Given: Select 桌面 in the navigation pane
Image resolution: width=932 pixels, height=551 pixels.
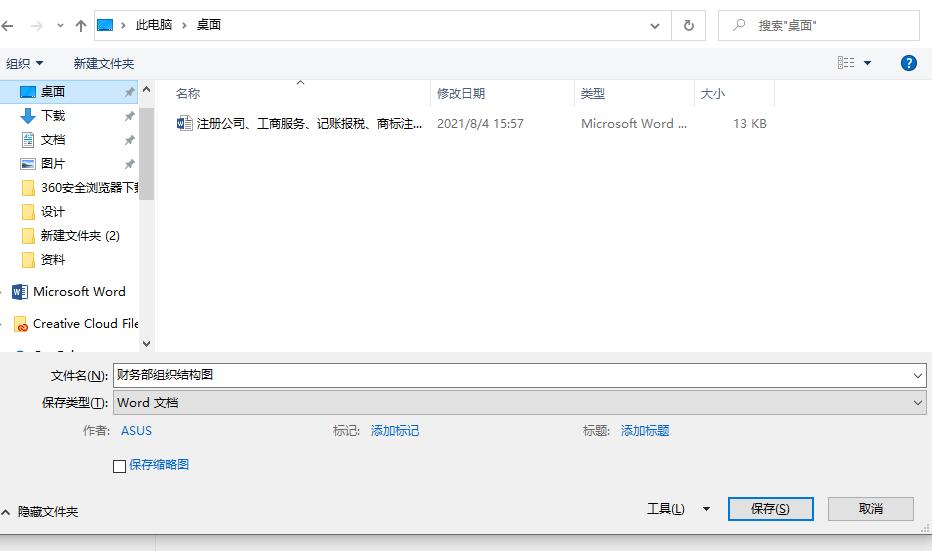Looking at the screenshot, I should [x=68, y=92].
